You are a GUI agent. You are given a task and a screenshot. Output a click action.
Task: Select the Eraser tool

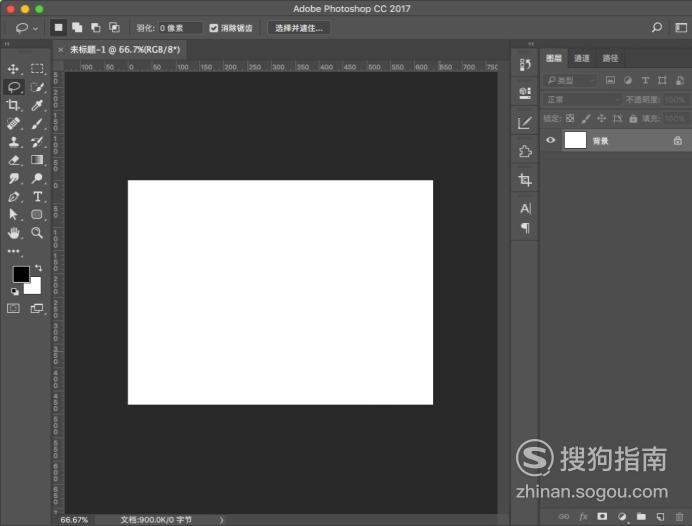[14, 160]
